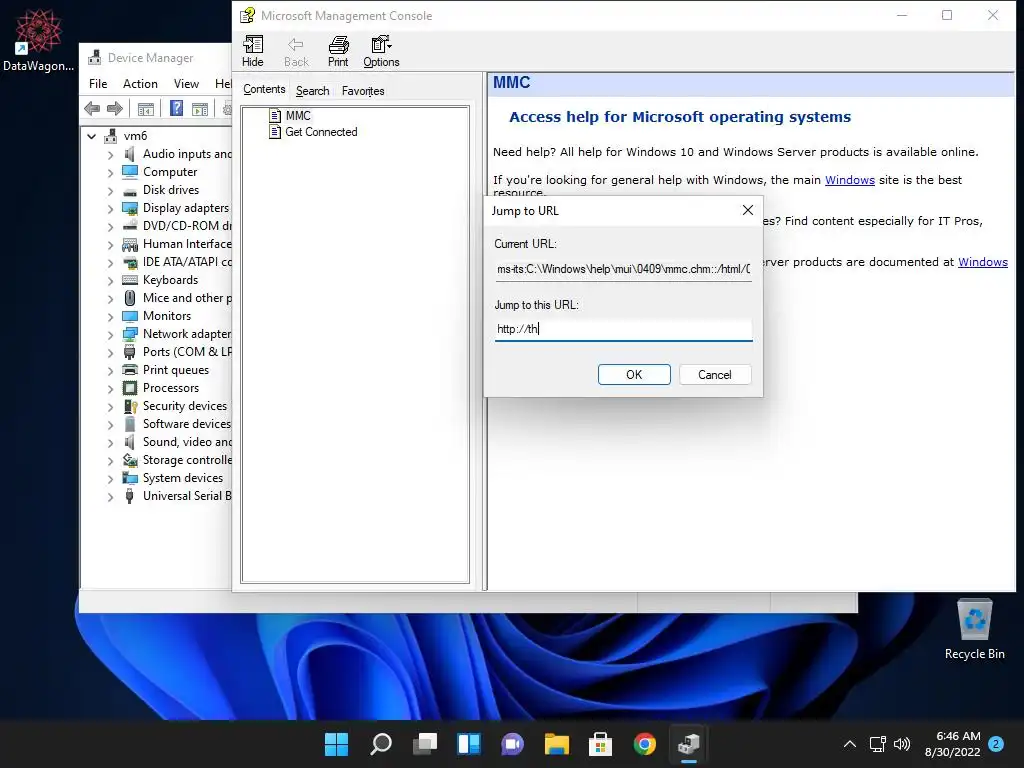1024x768 pixels.
Task: Open Task View from taskbar
Action: (424, 744)
